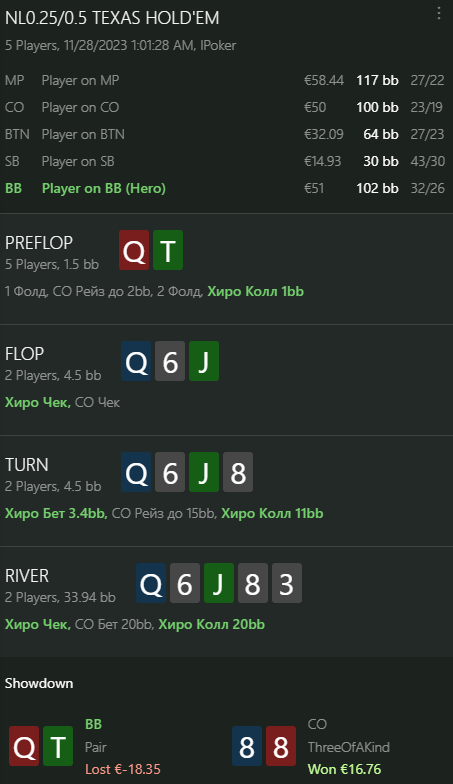453x784 pixels.
Task: Open the three-dot options menu
Action: (x=438, y=14)
